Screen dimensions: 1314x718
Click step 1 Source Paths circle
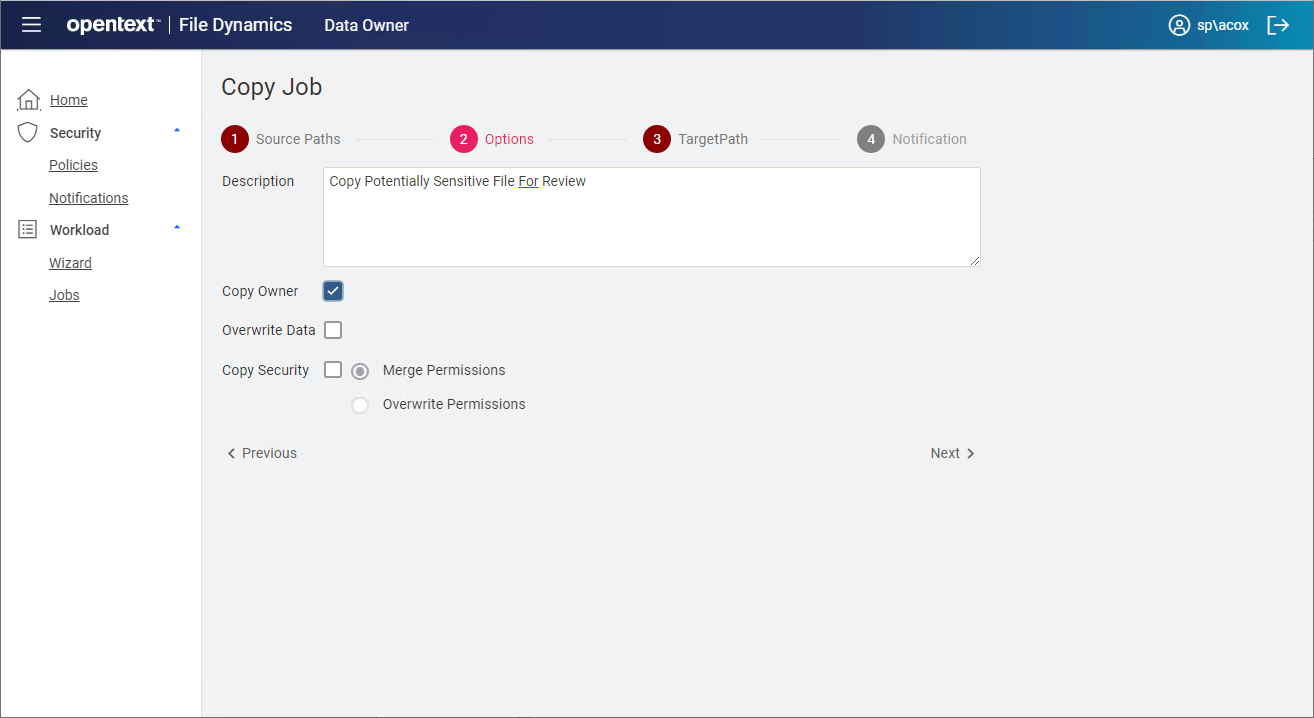pos(235,139)
